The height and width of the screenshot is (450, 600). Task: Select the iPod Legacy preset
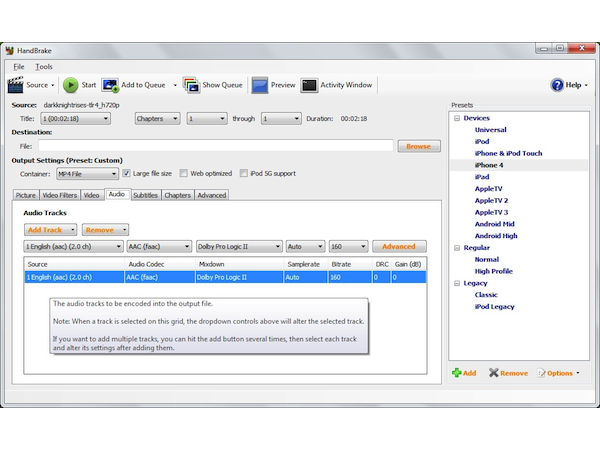[494, 307]
